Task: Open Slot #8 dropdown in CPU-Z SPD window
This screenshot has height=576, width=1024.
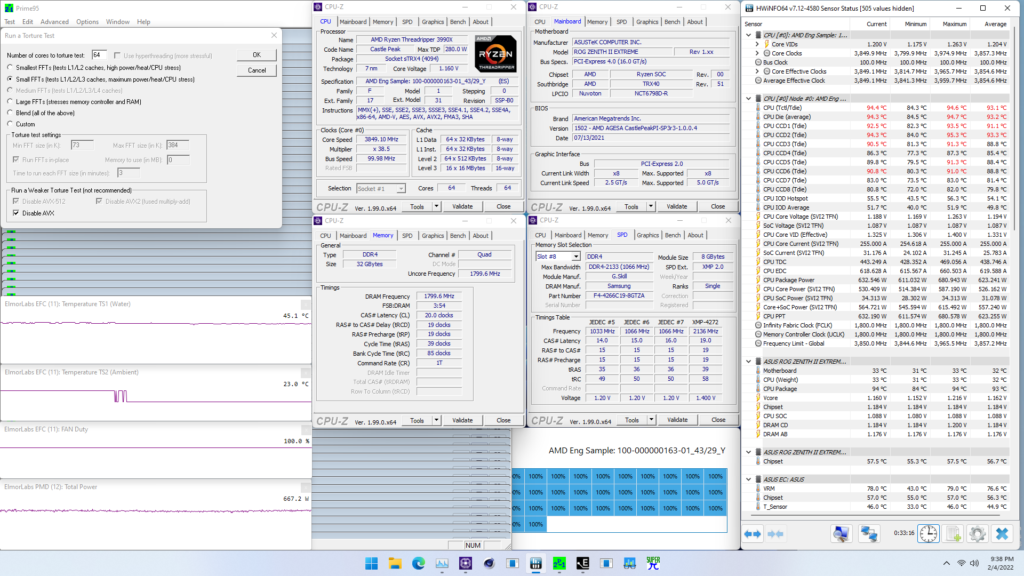Action: click(x=575, y=257)
